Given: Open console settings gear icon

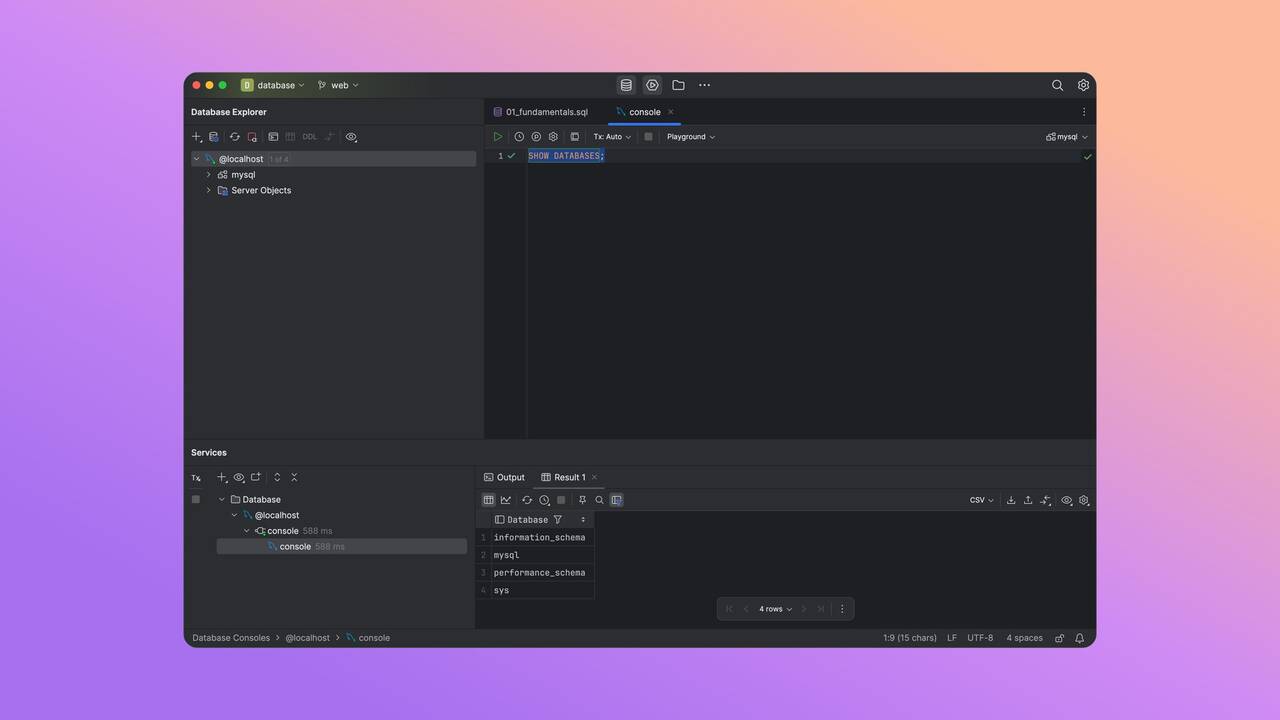Looking at the screenshot, I should [553, 137].
